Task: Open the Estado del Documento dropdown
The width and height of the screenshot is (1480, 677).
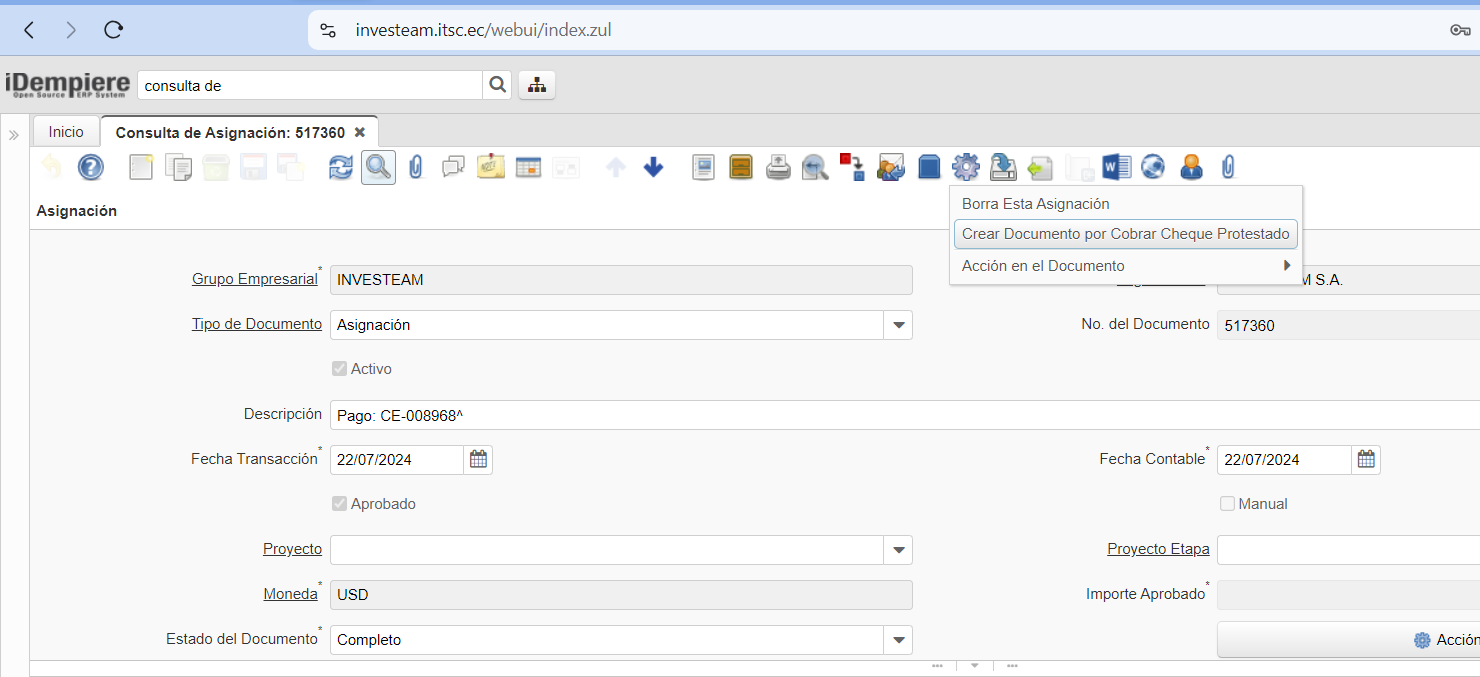Action: coord(898,640)
